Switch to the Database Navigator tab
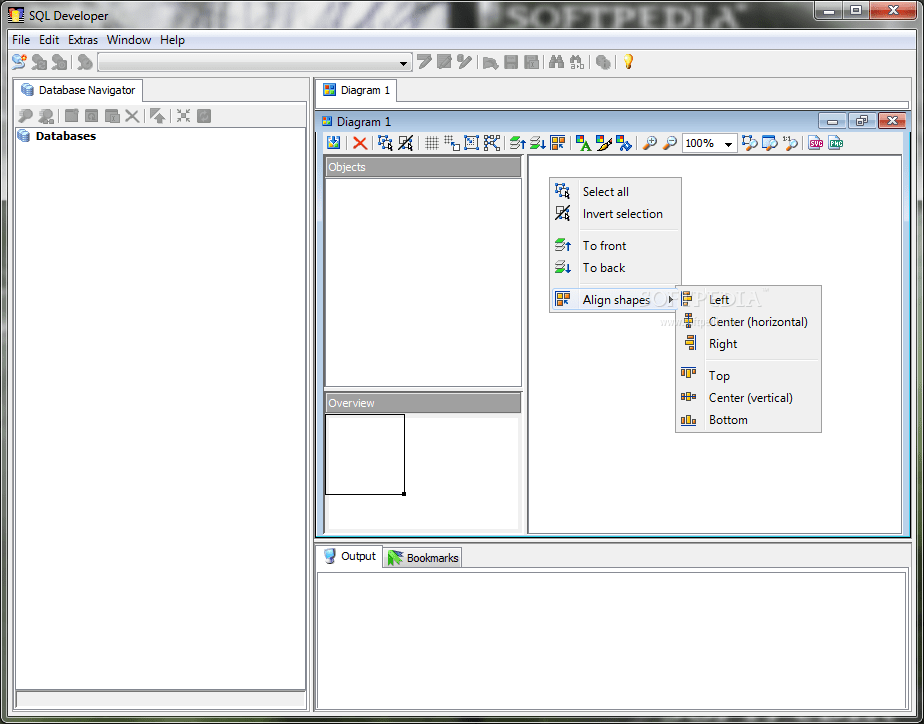Screen dimensions: 924x724 pyautogui.click(x=78, y=90)
